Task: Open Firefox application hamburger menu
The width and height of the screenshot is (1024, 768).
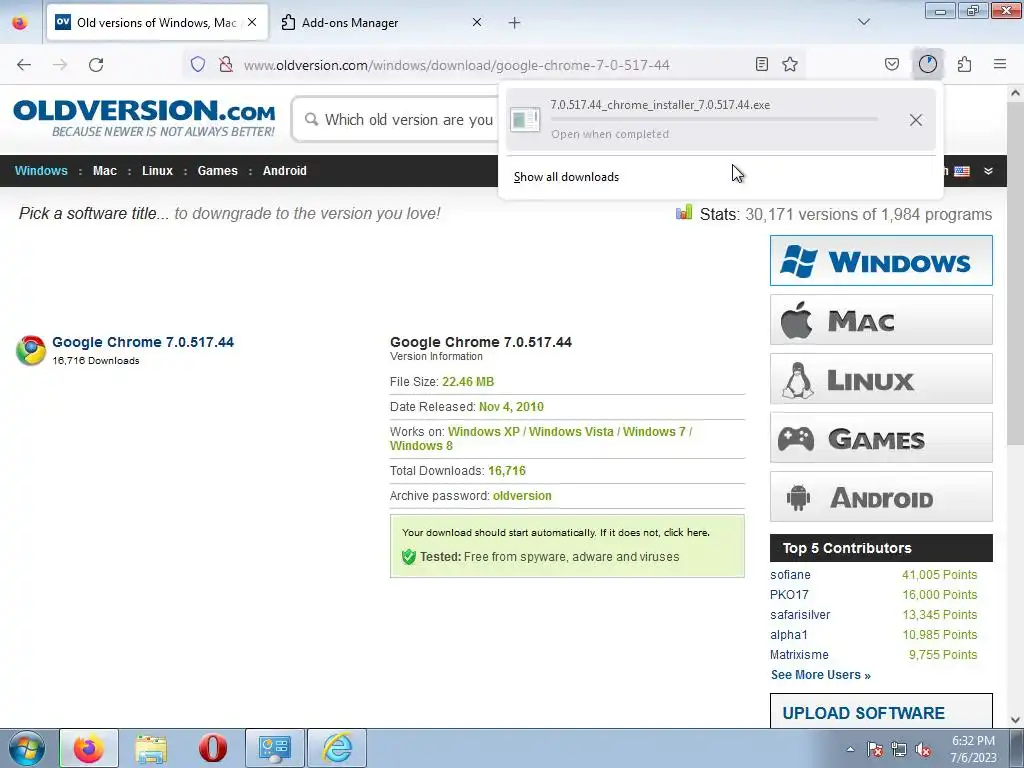Action: tap(1000, 64)
